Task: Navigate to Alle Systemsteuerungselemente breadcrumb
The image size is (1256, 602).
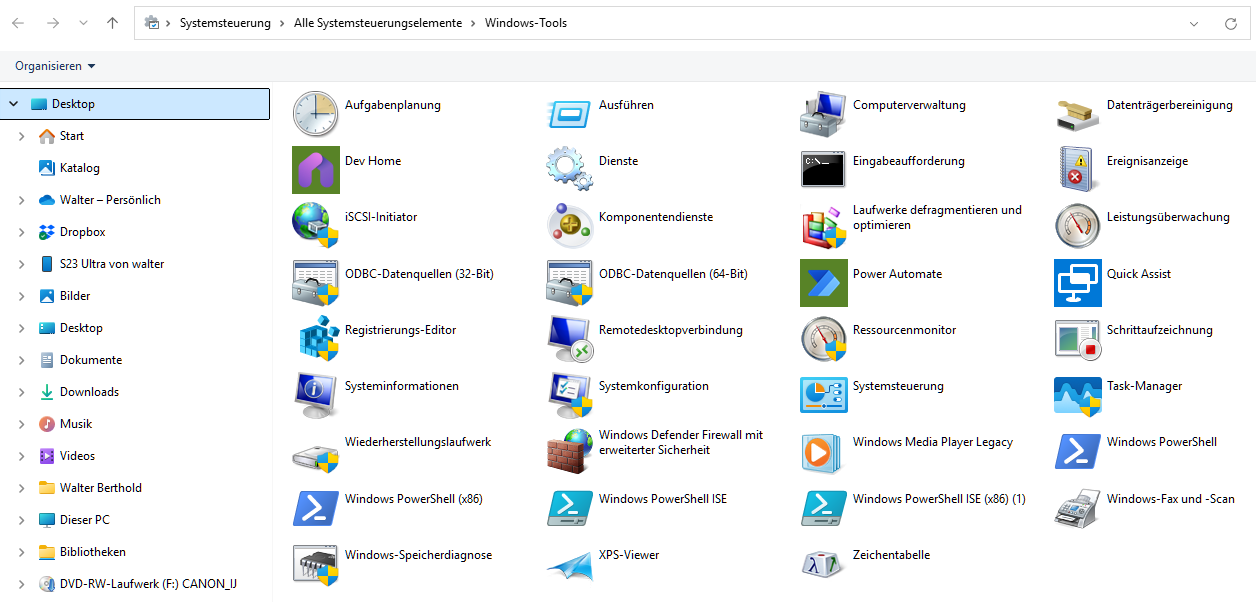Action: pyautogui.click(x=378, y=23)
